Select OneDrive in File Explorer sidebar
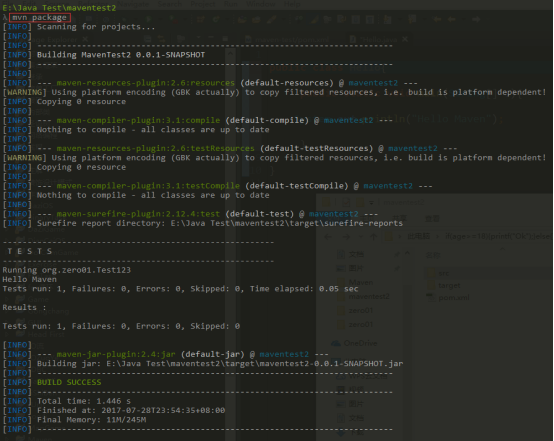The image size is (554, 441). (360, 343)
